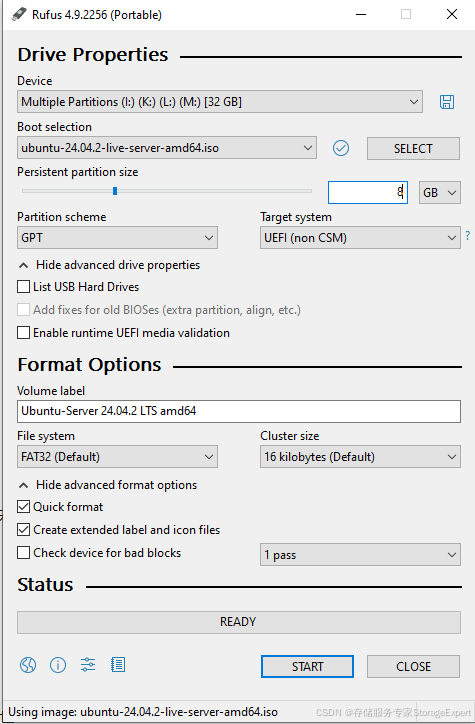The width and height of the screenshot is (475, 724).
Task: Click the Rufus USB icon in the title bar
Action: click(x=19, y=14)
